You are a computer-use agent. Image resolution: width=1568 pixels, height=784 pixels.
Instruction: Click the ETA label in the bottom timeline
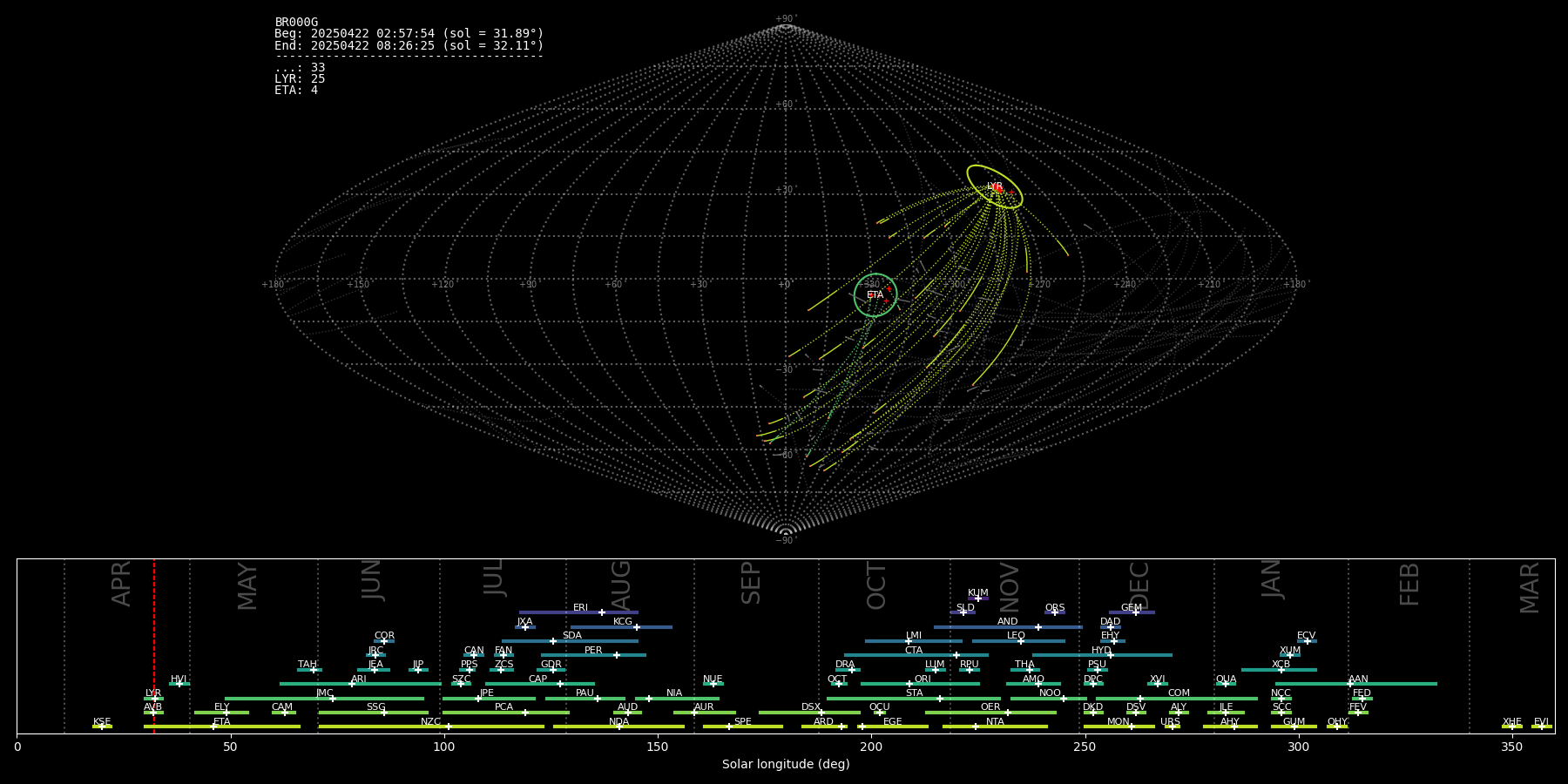coord(222,722)
